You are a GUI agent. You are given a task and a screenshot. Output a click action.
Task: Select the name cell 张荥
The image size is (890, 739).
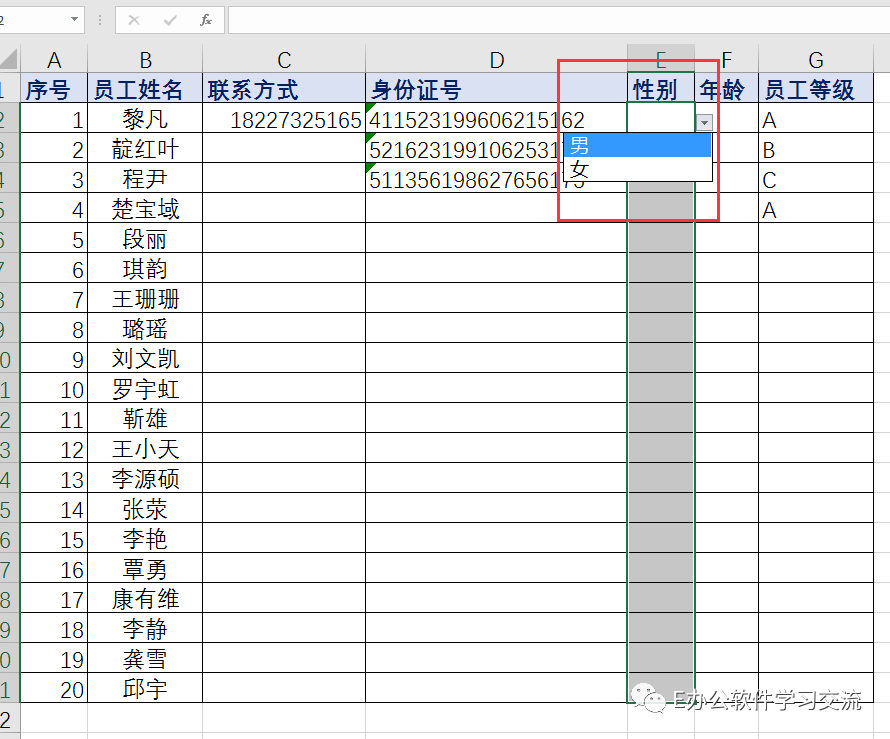pyautogui.click(x=145, y=509)
